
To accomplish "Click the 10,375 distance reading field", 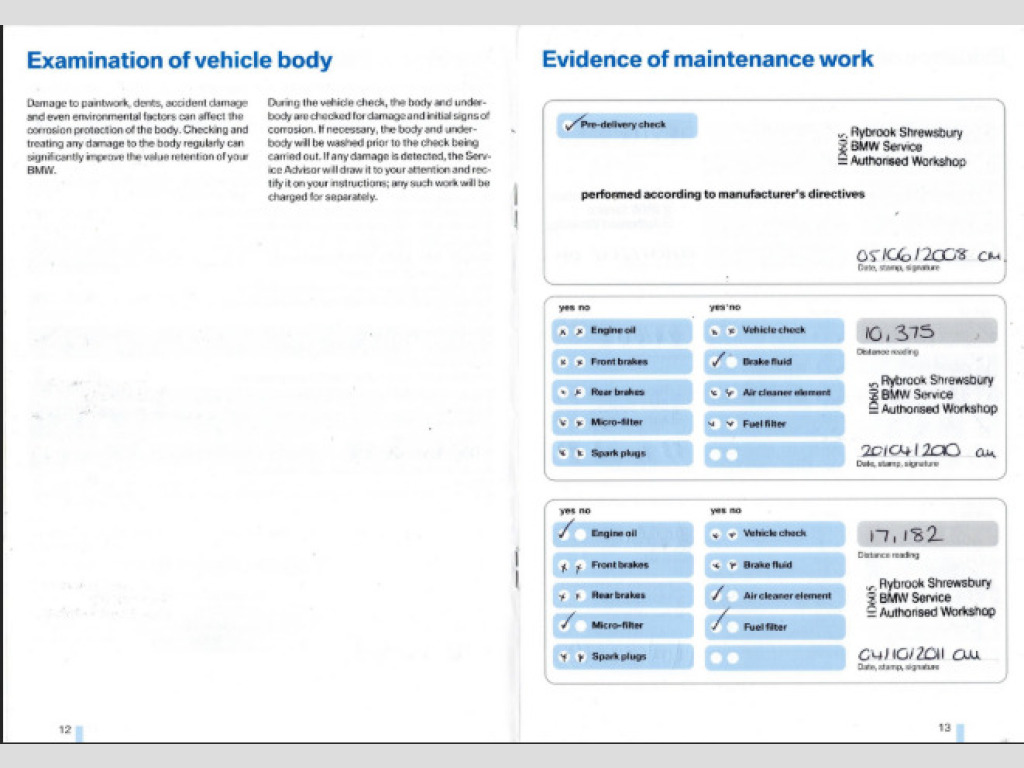I will (x=926, y=331).
